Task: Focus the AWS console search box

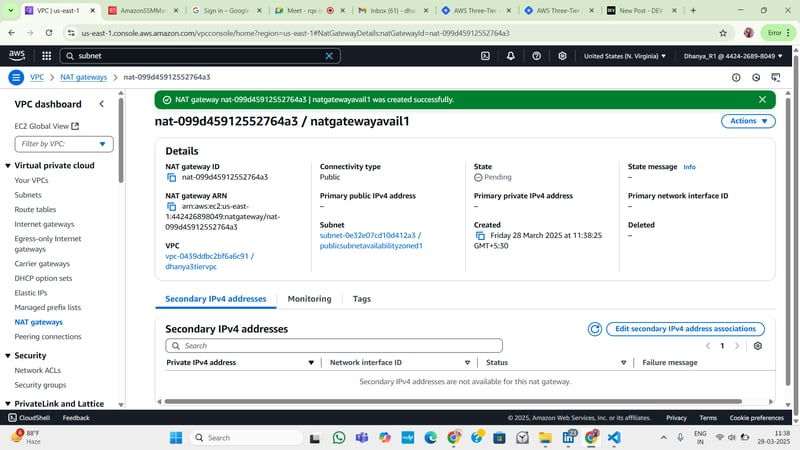Action: (200, 56)
